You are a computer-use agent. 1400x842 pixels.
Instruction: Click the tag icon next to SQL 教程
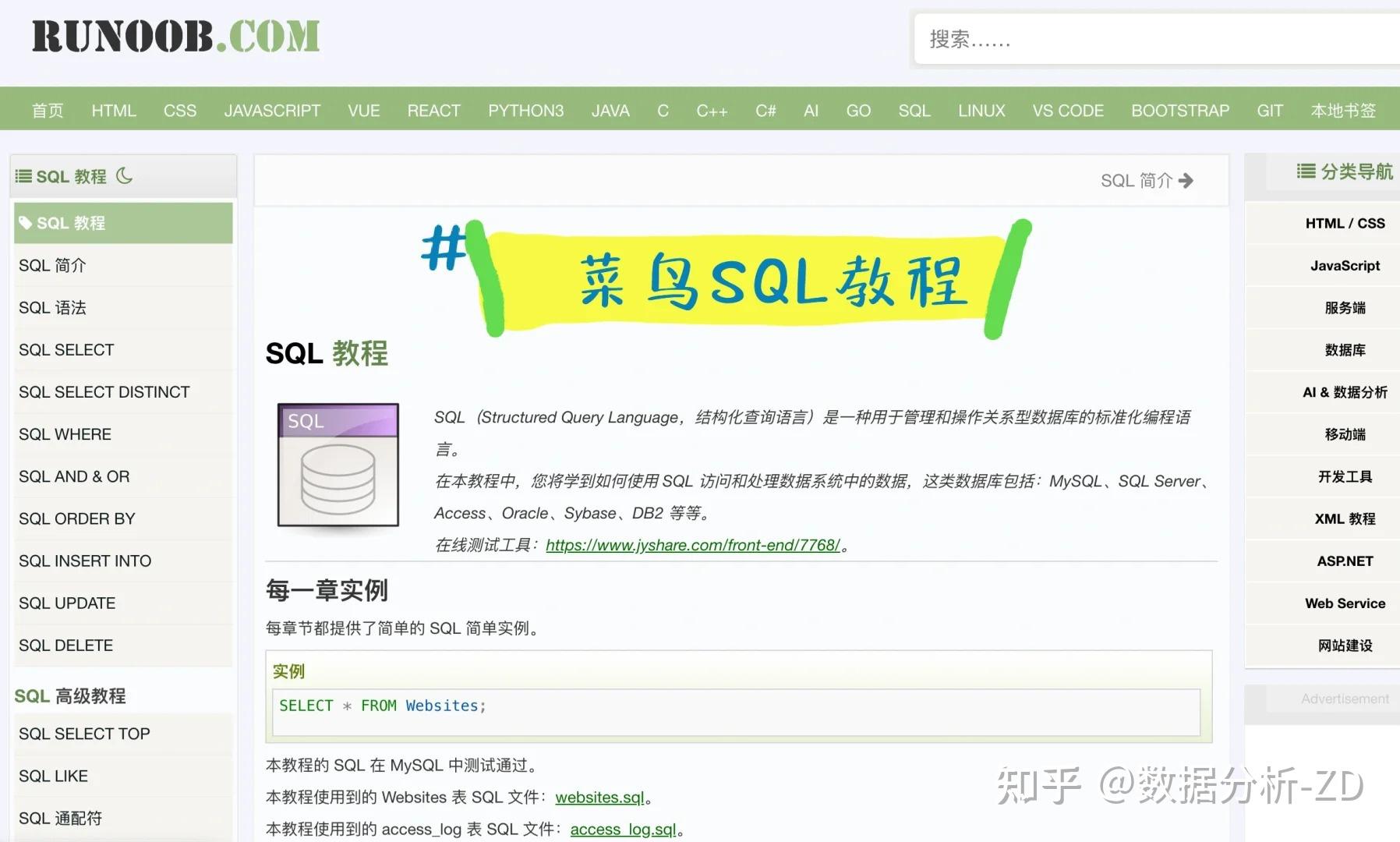[x=27, y=223]
